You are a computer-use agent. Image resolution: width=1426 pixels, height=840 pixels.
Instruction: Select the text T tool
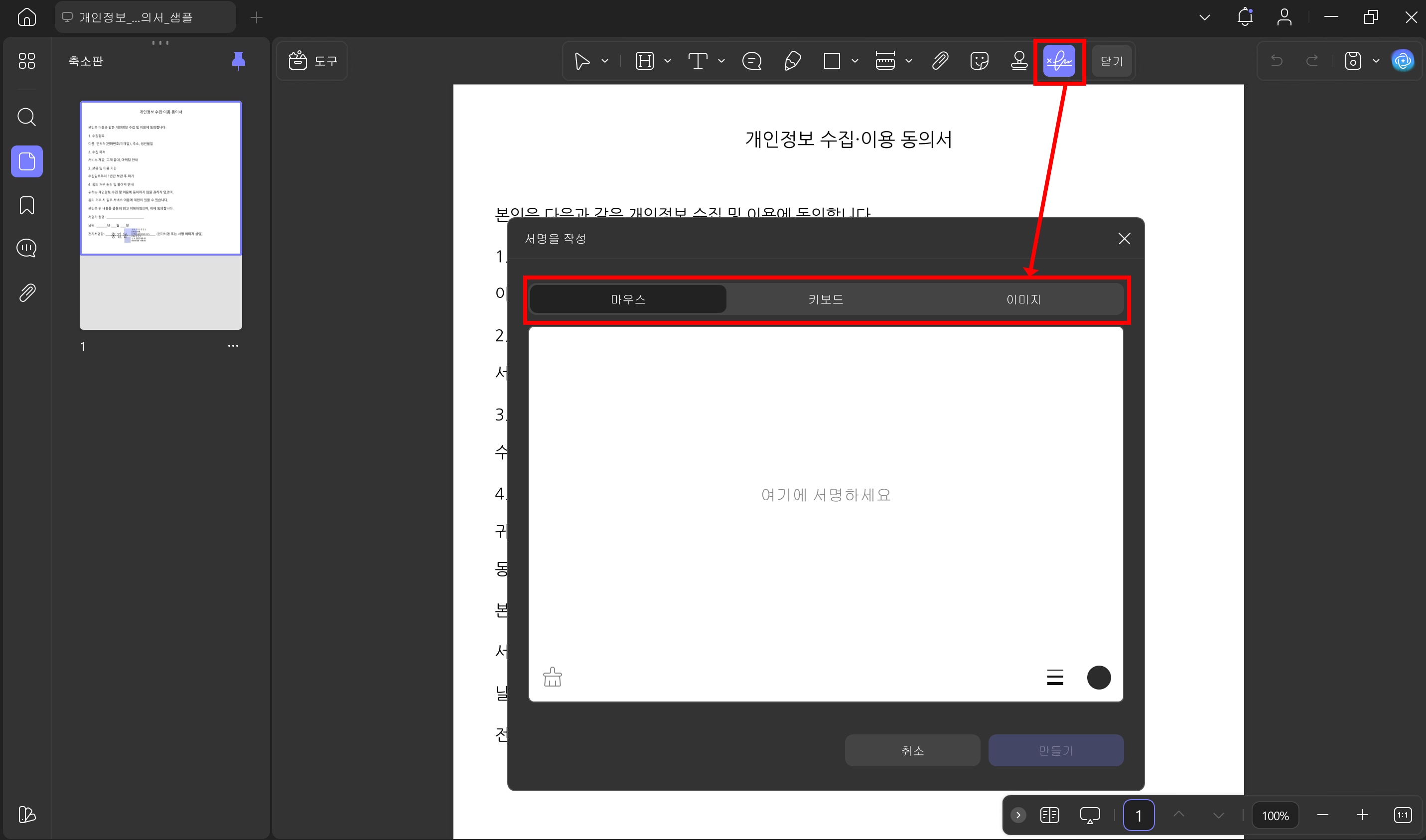tap(698, 61)
